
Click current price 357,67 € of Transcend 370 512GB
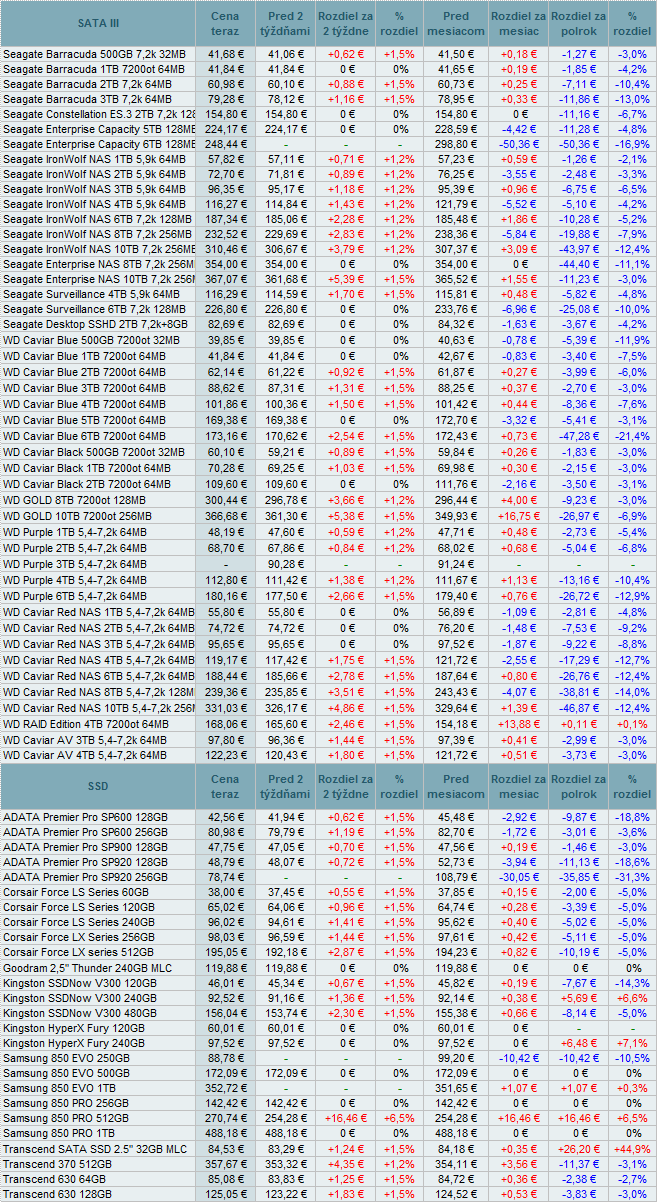225,1164
